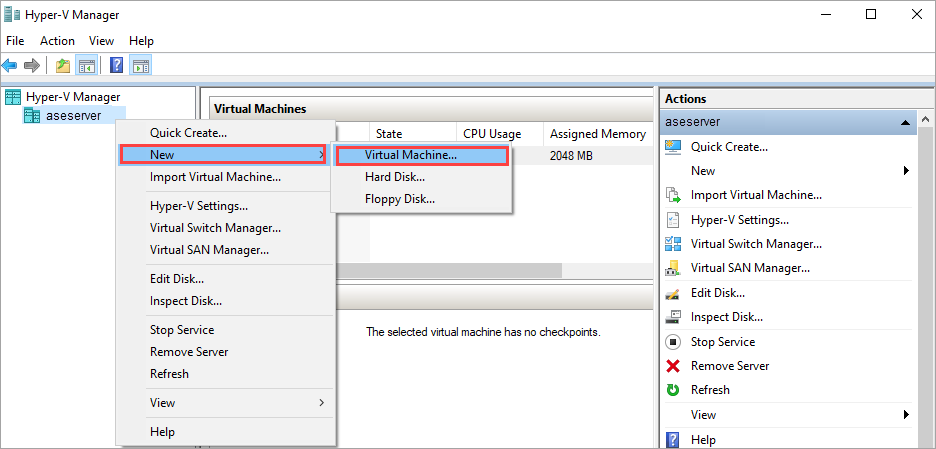Select Hyper-V Manager root tree node
The width and height of the screenshot is (936, 449).
(73, 97)
